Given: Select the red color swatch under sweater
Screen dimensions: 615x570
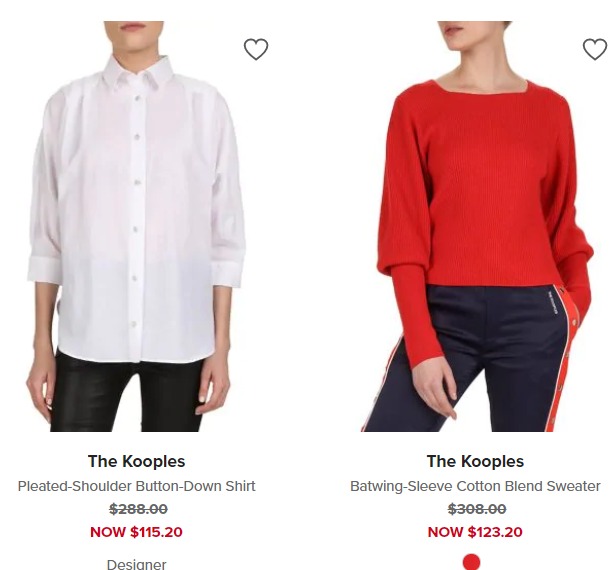Looking at the screenshot, I should click(471, 562).
